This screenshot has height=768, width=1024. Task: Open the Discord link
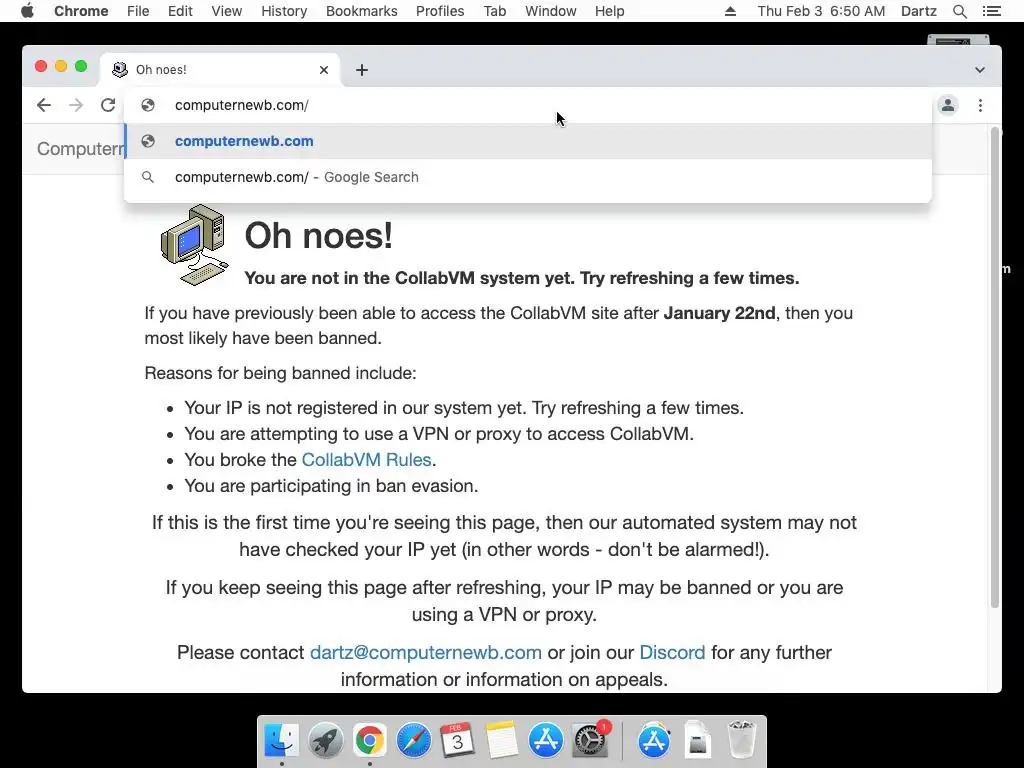coord(672,652)
